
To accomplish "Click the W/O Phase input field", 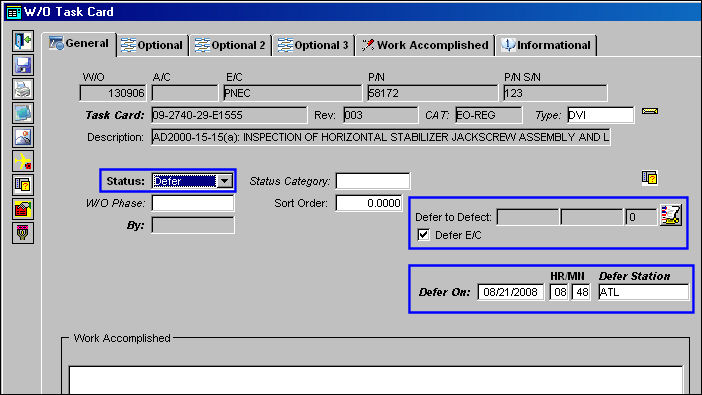I will tap(193, 203).
